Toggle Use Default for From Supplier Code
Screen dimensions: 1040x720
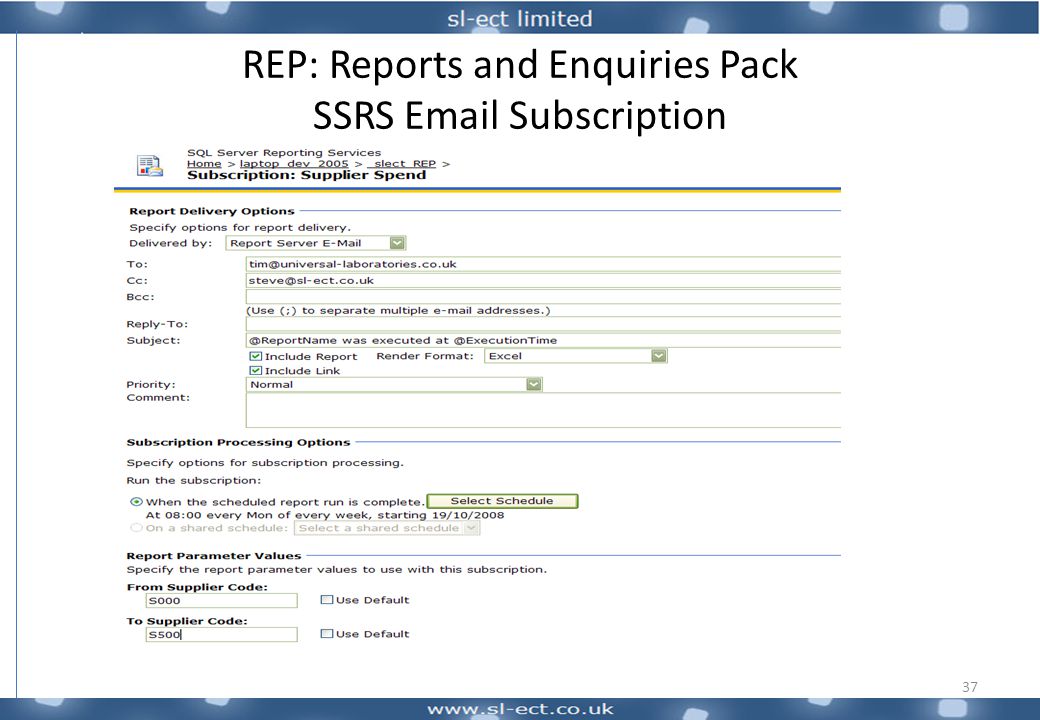(x=326, y=599)
